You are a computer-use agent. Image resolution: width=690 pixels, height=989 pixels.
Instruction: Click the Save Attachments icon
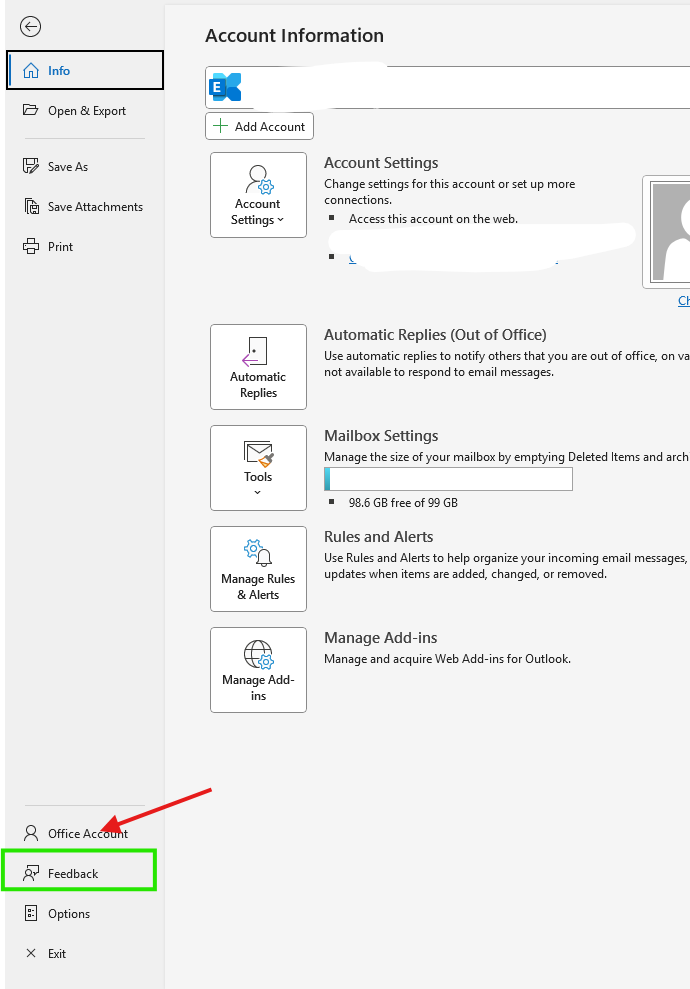(32, 206)
